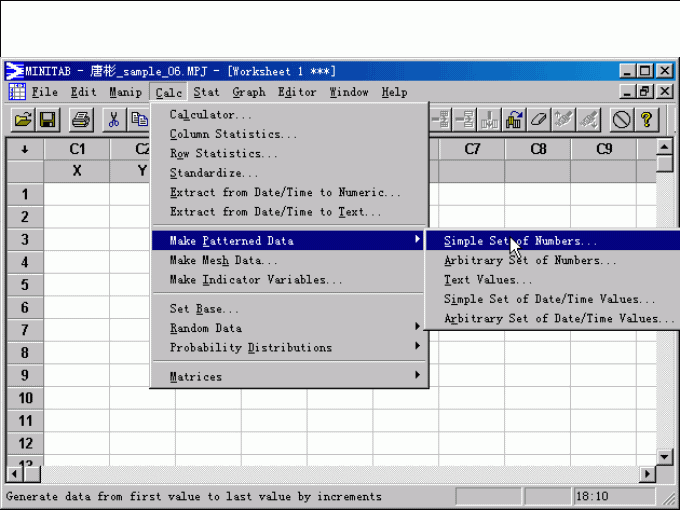Expand the Probability Distributions submenu
This screenshot has width=680, height=510.
coord(290,347)
